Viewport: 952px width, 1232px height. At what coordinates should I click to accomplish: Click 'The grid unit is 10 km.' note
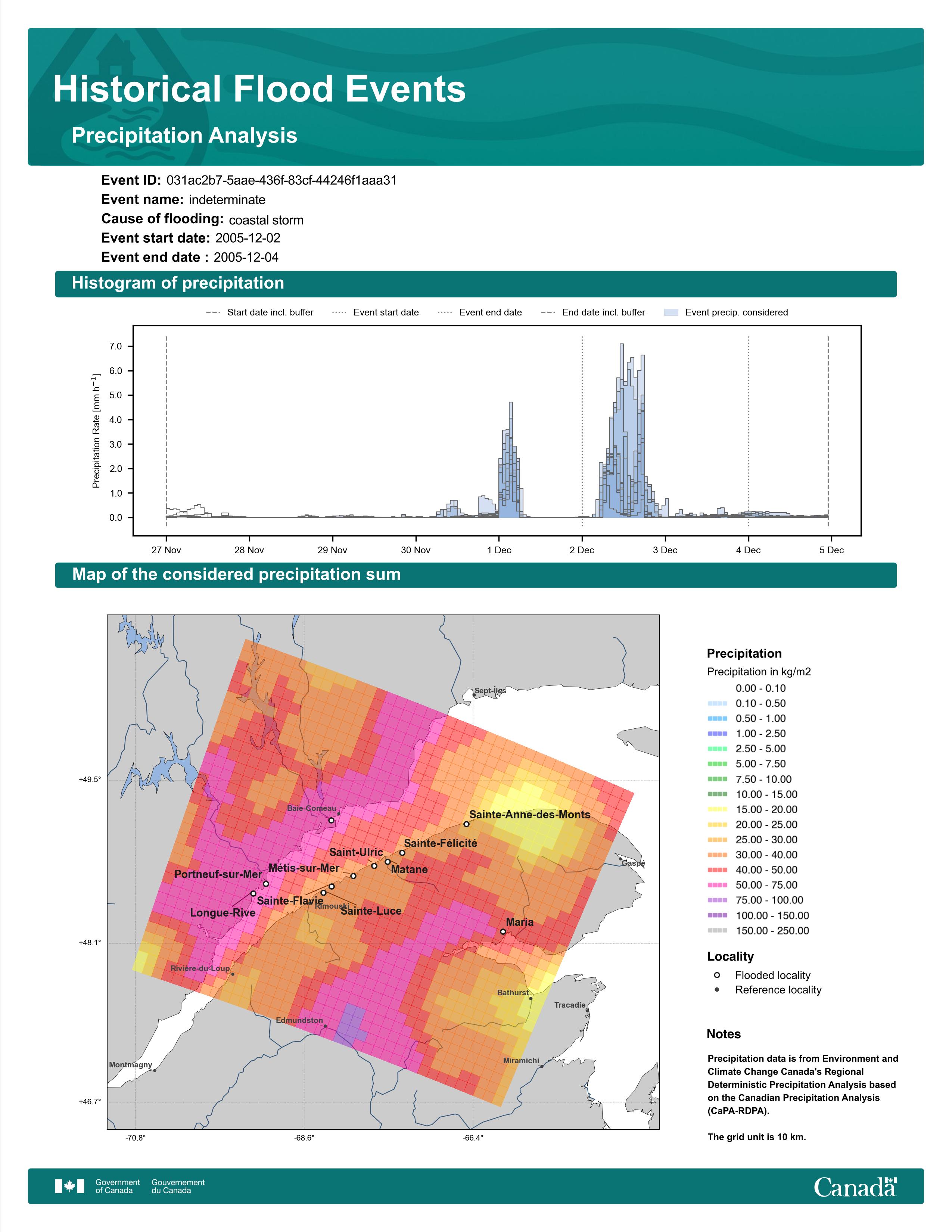[x=757, y=1137]
